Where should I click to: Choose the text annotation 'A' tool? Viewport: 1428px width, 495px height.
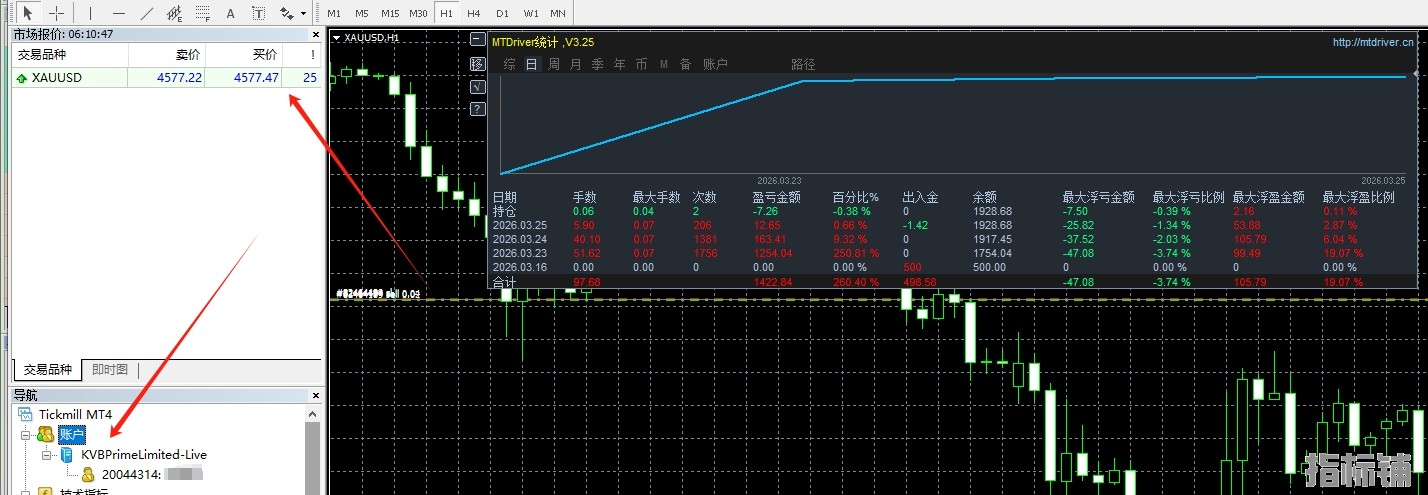(231, 13)
